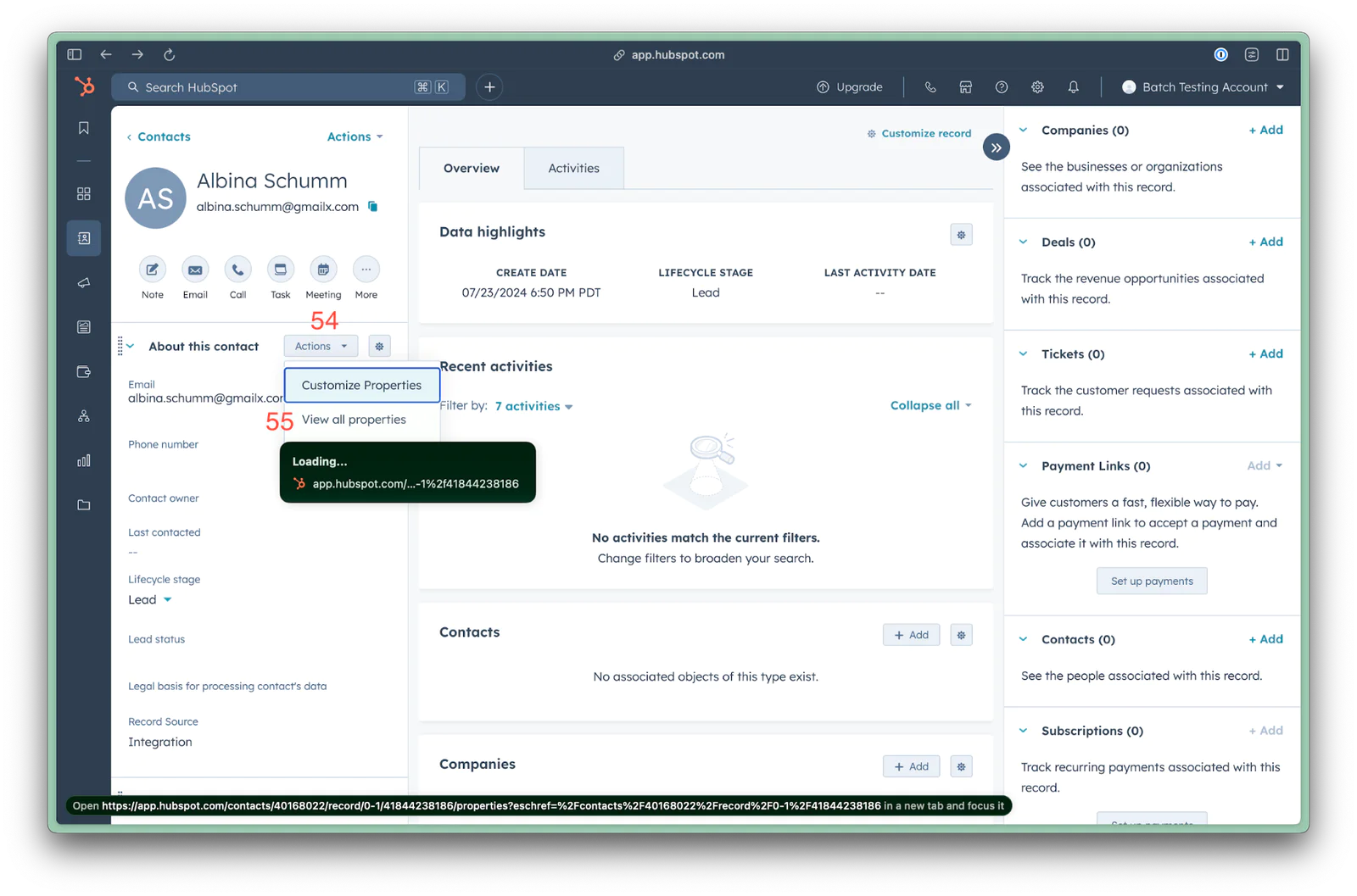Click the Set up payments button

[1151, 582]
